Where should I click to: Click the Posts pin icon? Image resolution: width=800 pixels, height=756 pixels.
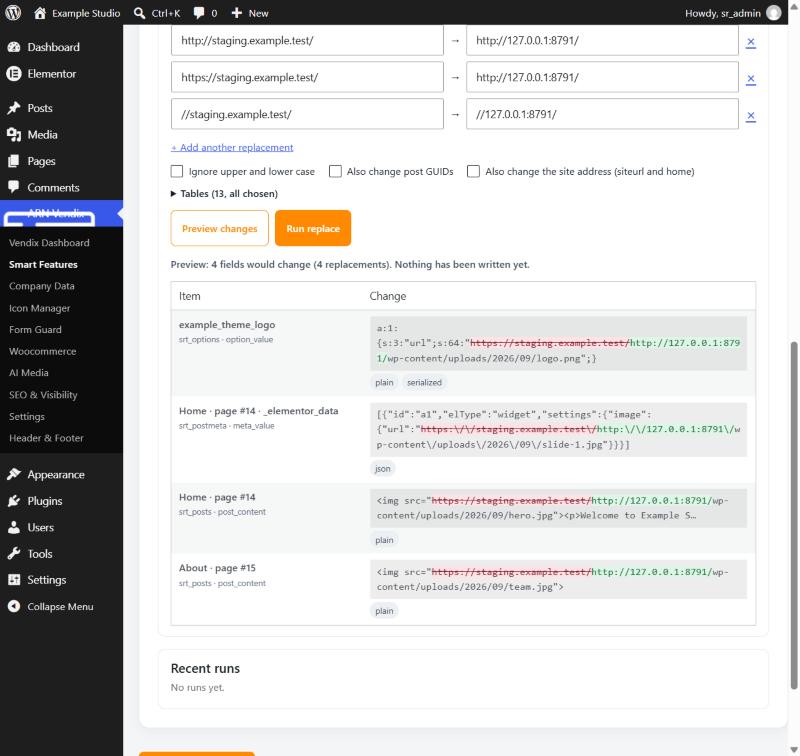[14, 108]
